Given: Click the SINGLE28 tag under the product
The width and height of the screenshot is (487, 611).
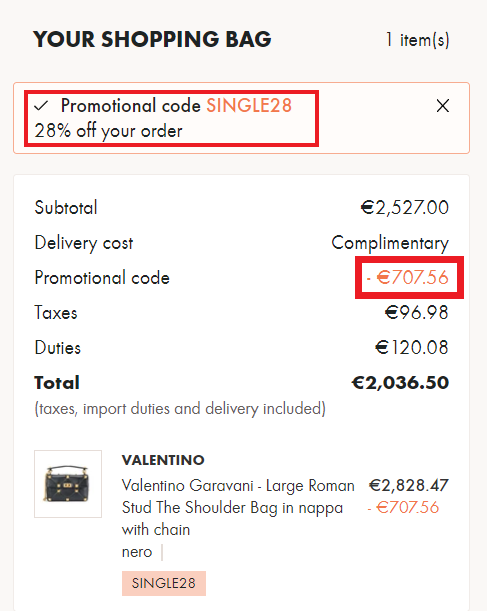Looking at the screenshot, I should (164, 583).
